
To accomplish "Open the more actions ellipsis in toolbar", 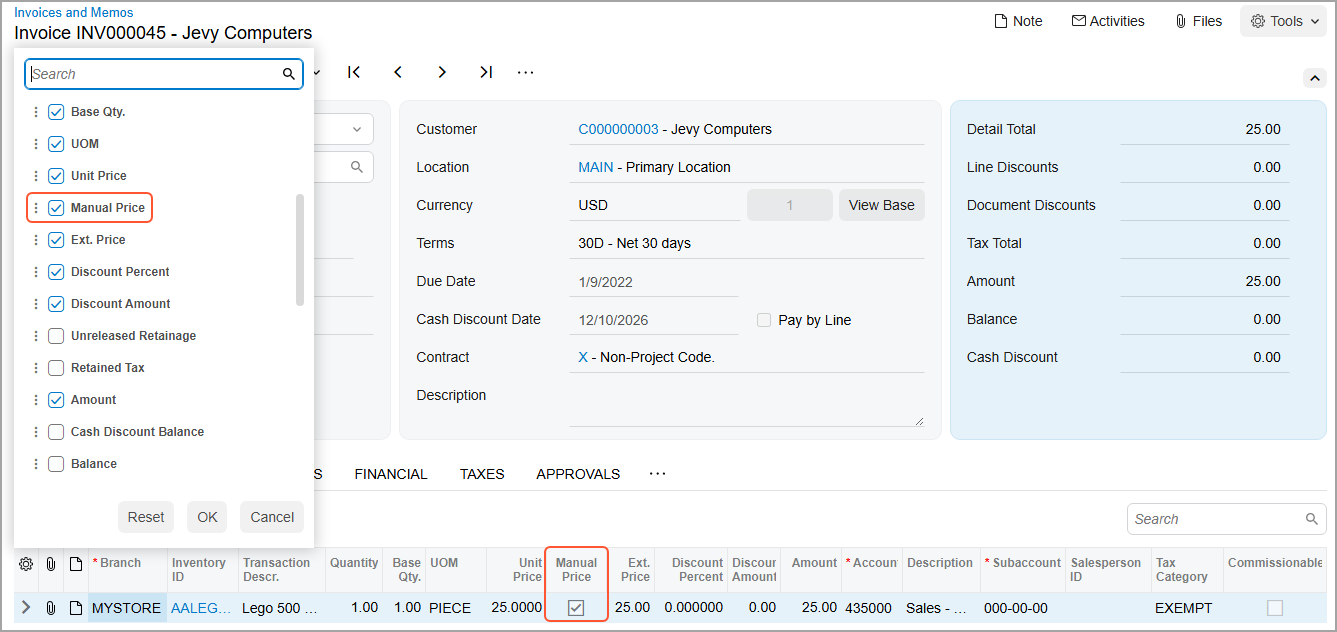I will [526, 72].
